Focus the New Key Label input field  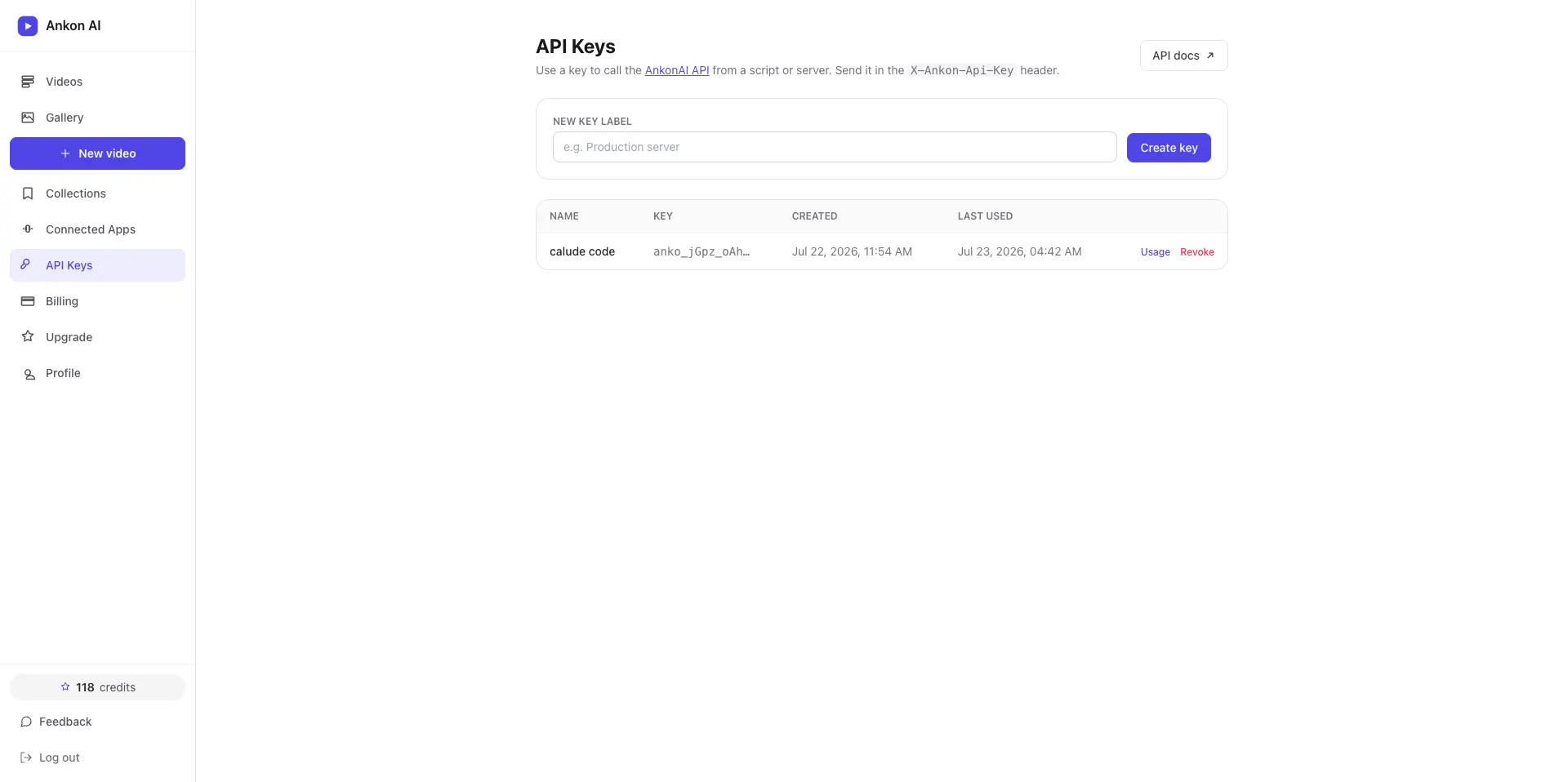click(835, 147)
